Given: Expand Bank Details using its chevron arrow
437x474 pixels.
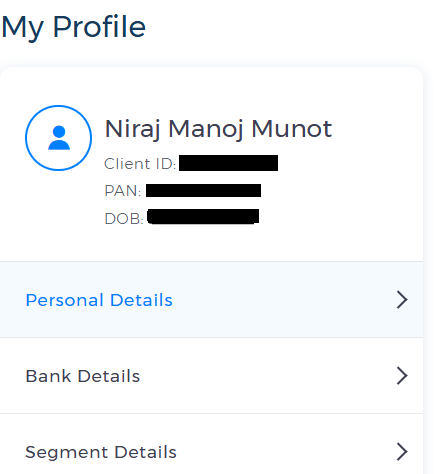Looking at the screenshot, I should (x=402, y=376).
